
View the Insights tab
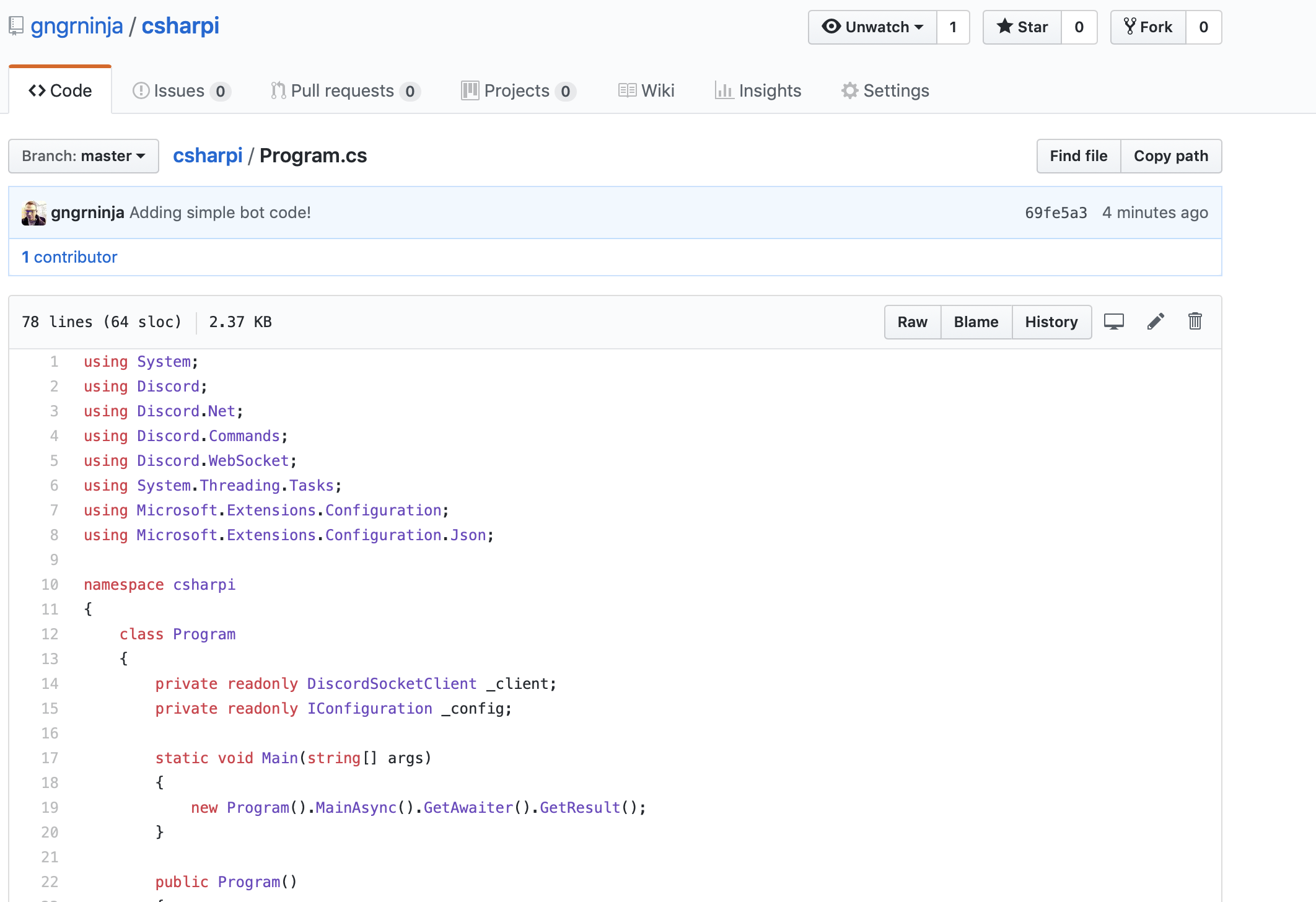tap(758, 91)
